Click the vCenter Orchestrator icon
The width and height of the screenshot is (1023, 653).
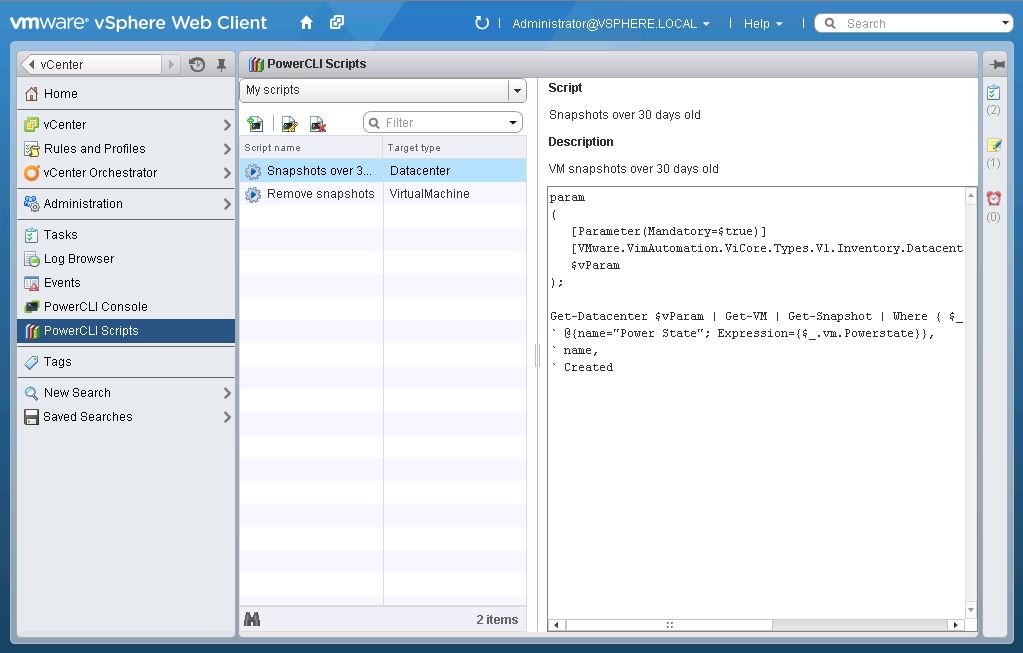(31, 173)
